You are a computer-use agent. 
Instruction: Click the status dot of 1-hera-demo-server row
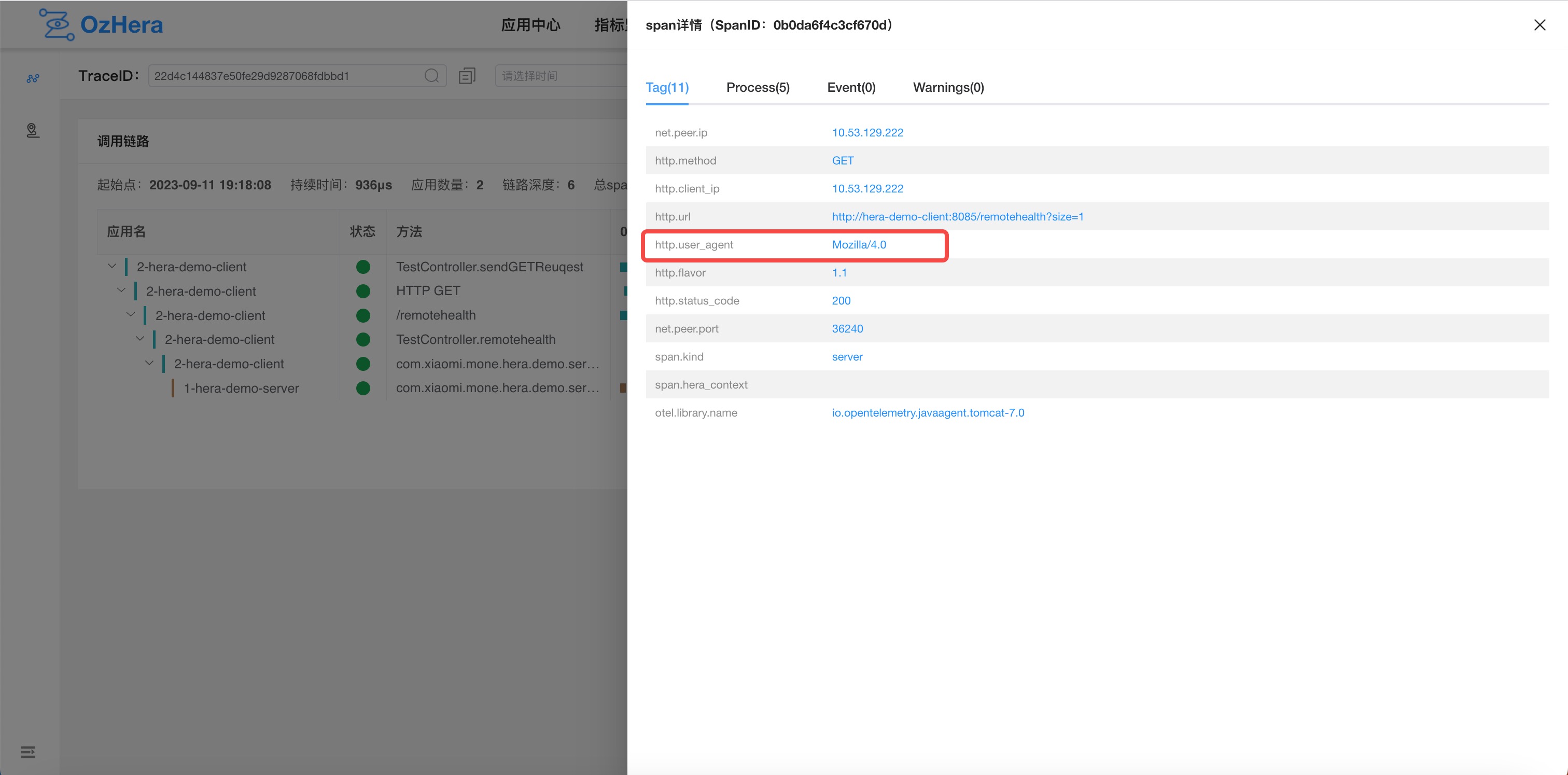tap(363, 388)
